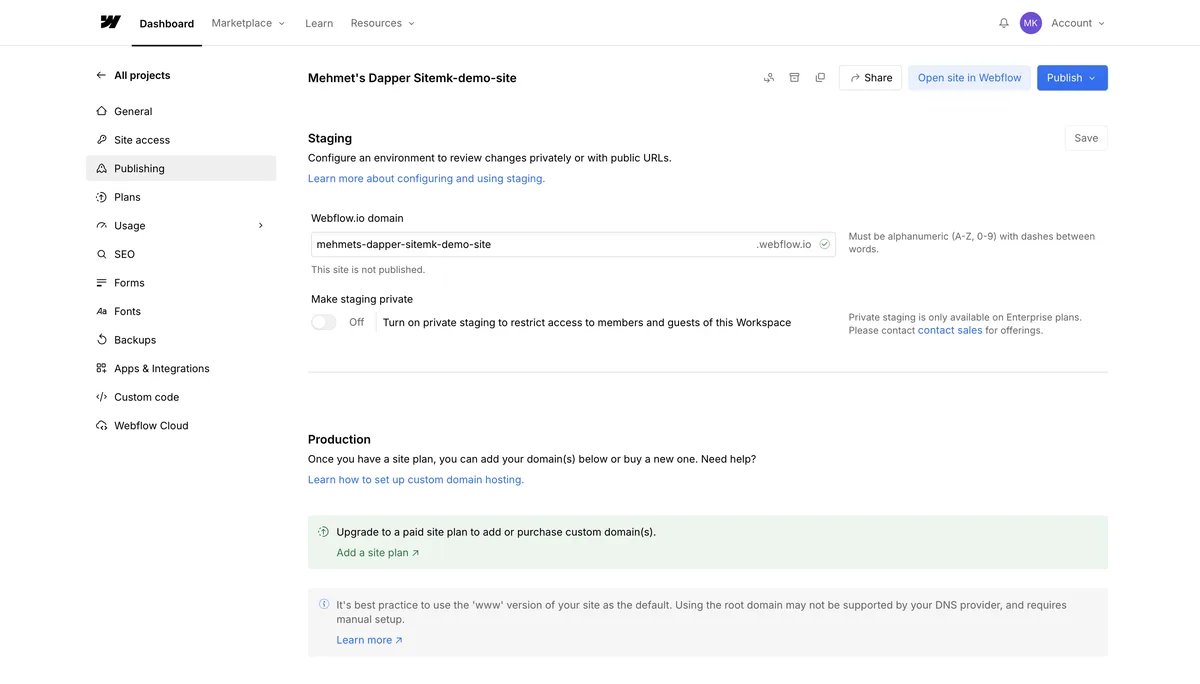Click the Custom code brackets icon

coord(101,397)
